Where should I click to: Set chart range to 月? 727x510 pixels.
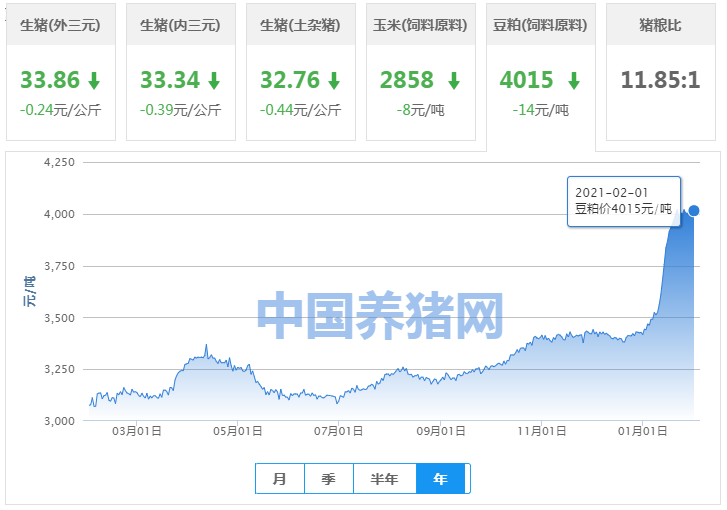tap(280, 479)
